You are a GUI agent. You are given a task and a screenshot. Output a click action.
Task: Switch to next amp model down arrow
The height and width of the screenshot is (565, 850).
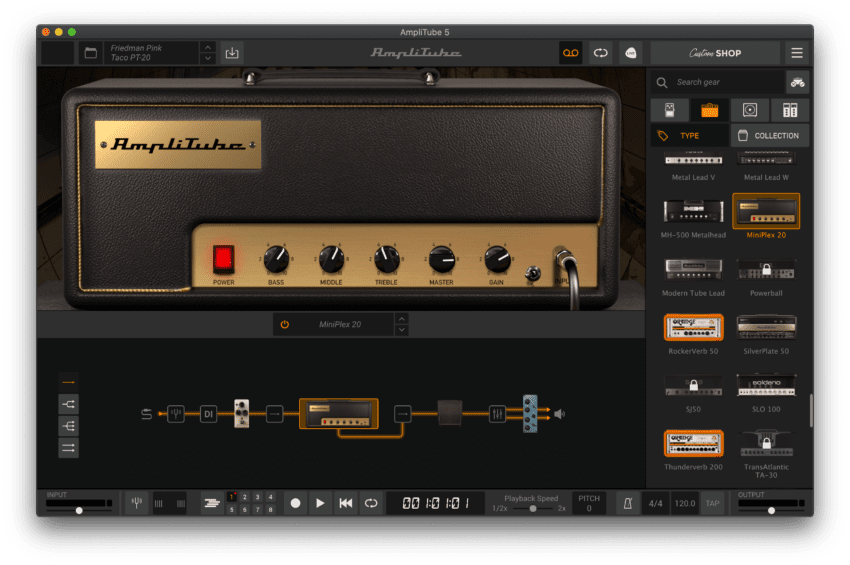point(402,330)
